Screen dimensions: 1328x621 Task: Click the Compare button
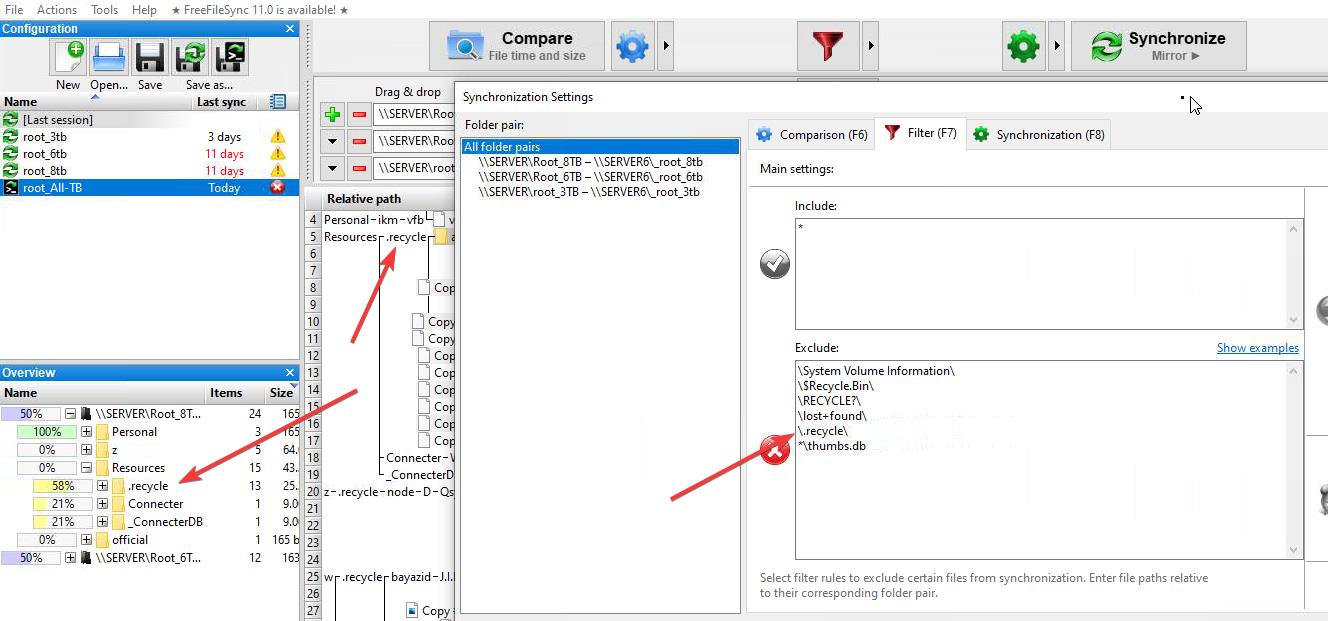tap(518, 46)
